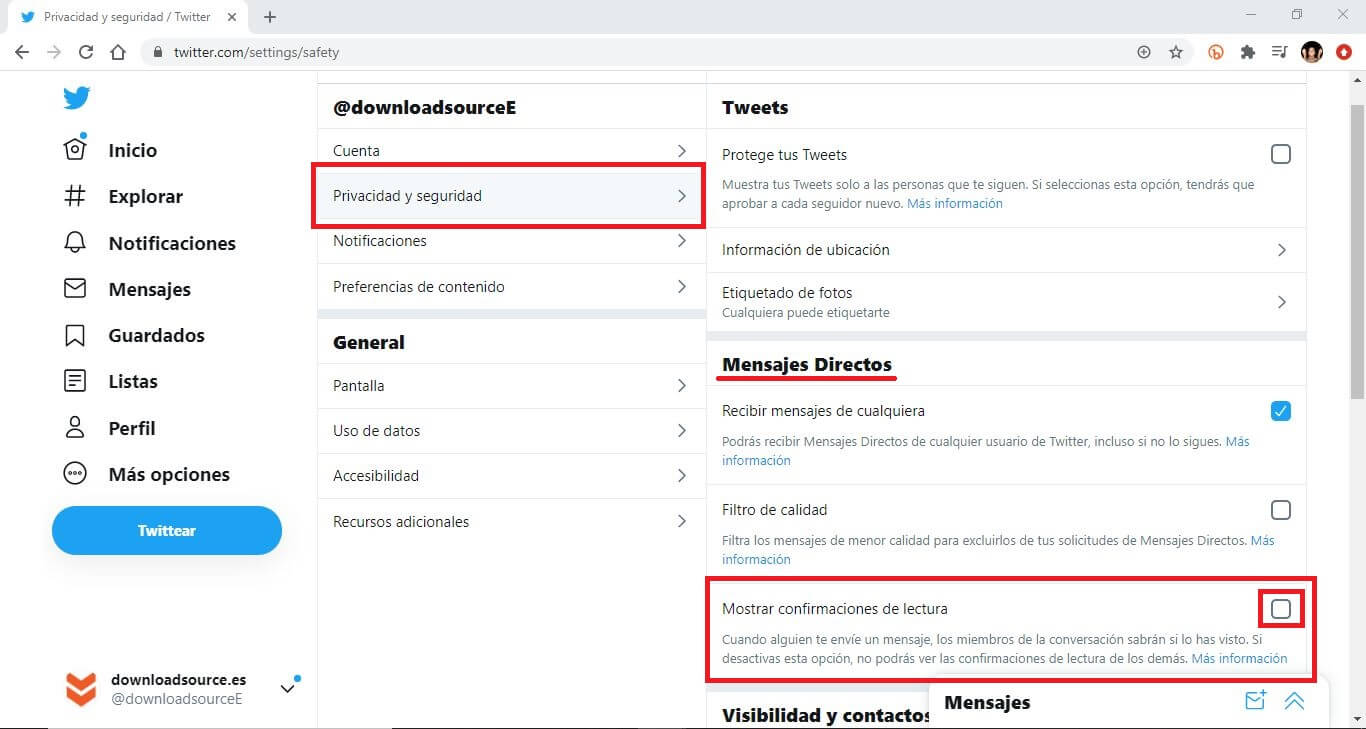
Task: Open Listas icon
Action: pyautogui.click(x=75, y=381)
